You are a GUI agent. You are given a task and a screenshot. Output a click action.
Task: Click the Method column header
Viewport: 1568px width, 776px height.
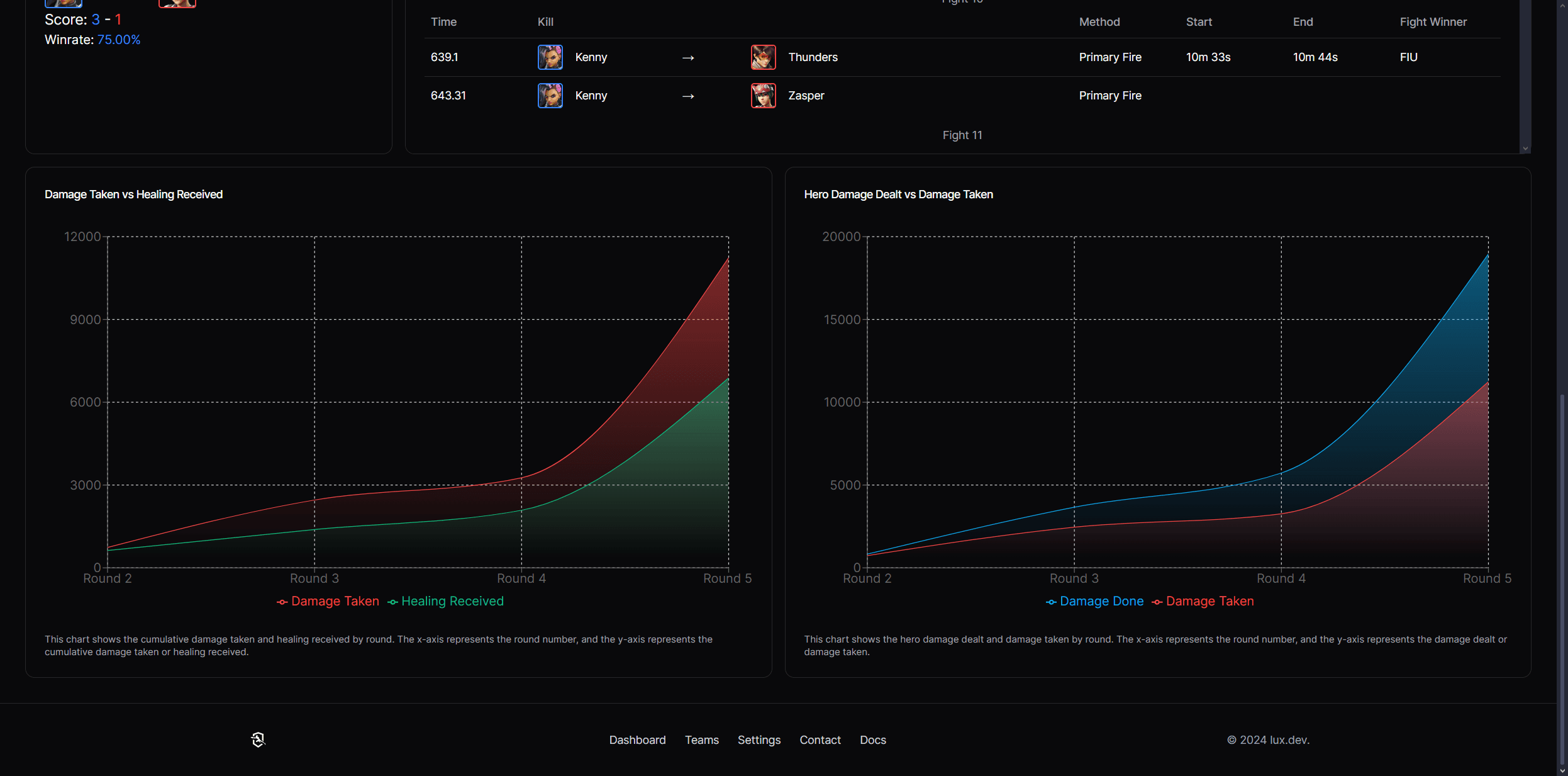click(1099, 22)
